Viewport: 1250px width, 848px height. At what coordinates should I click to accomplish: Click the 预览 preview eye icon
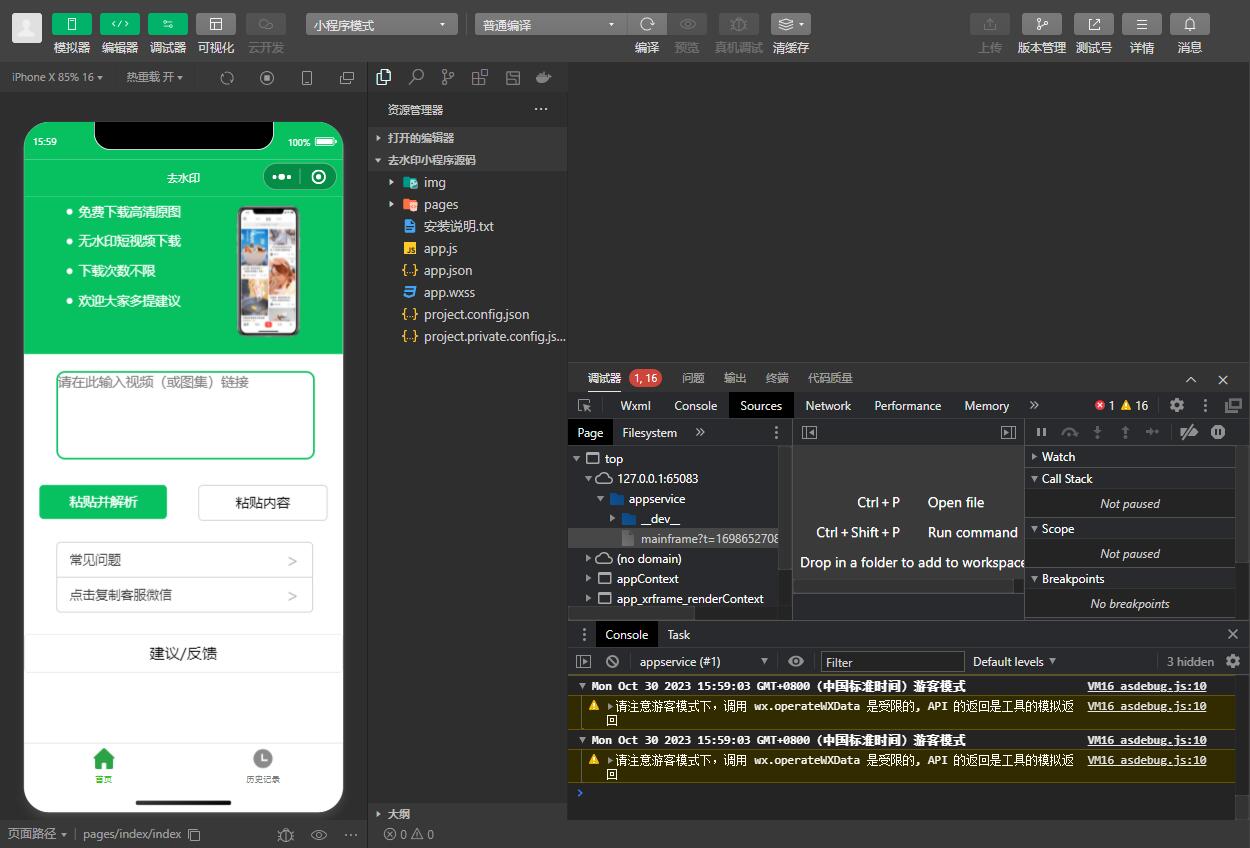pos(687,24)
